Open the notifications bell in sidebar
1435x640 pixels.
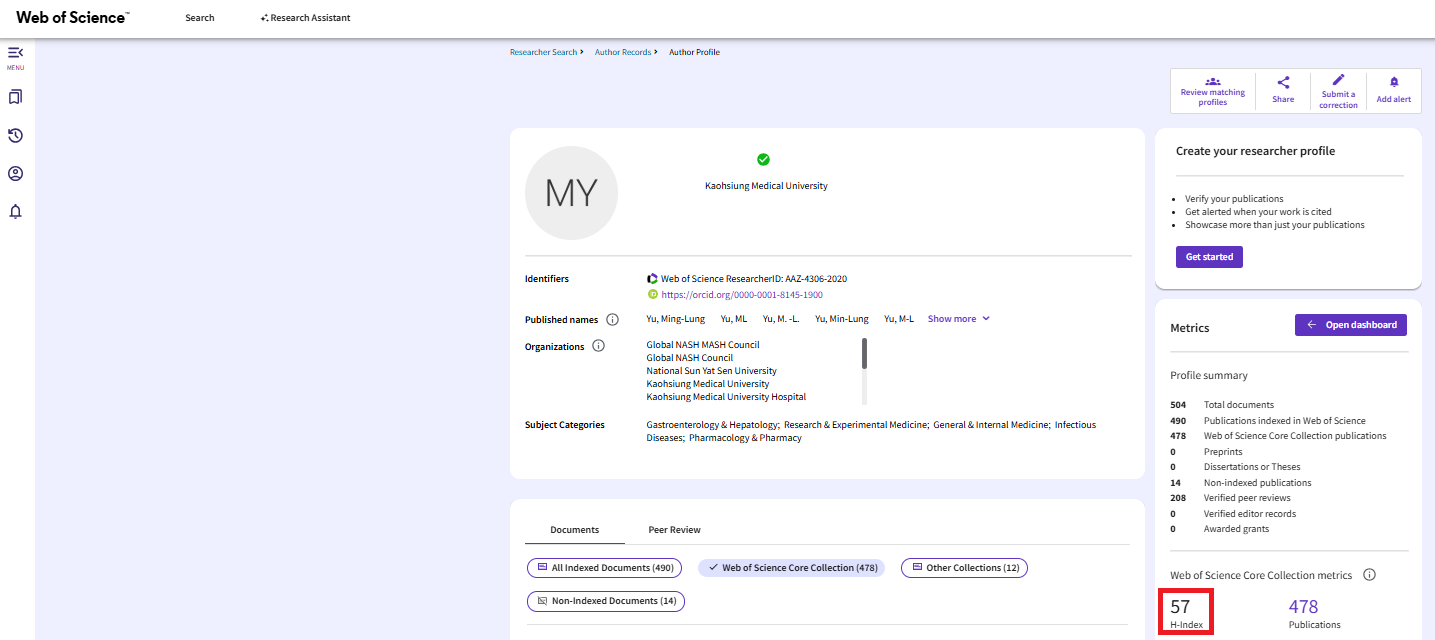tap(15, 211)
